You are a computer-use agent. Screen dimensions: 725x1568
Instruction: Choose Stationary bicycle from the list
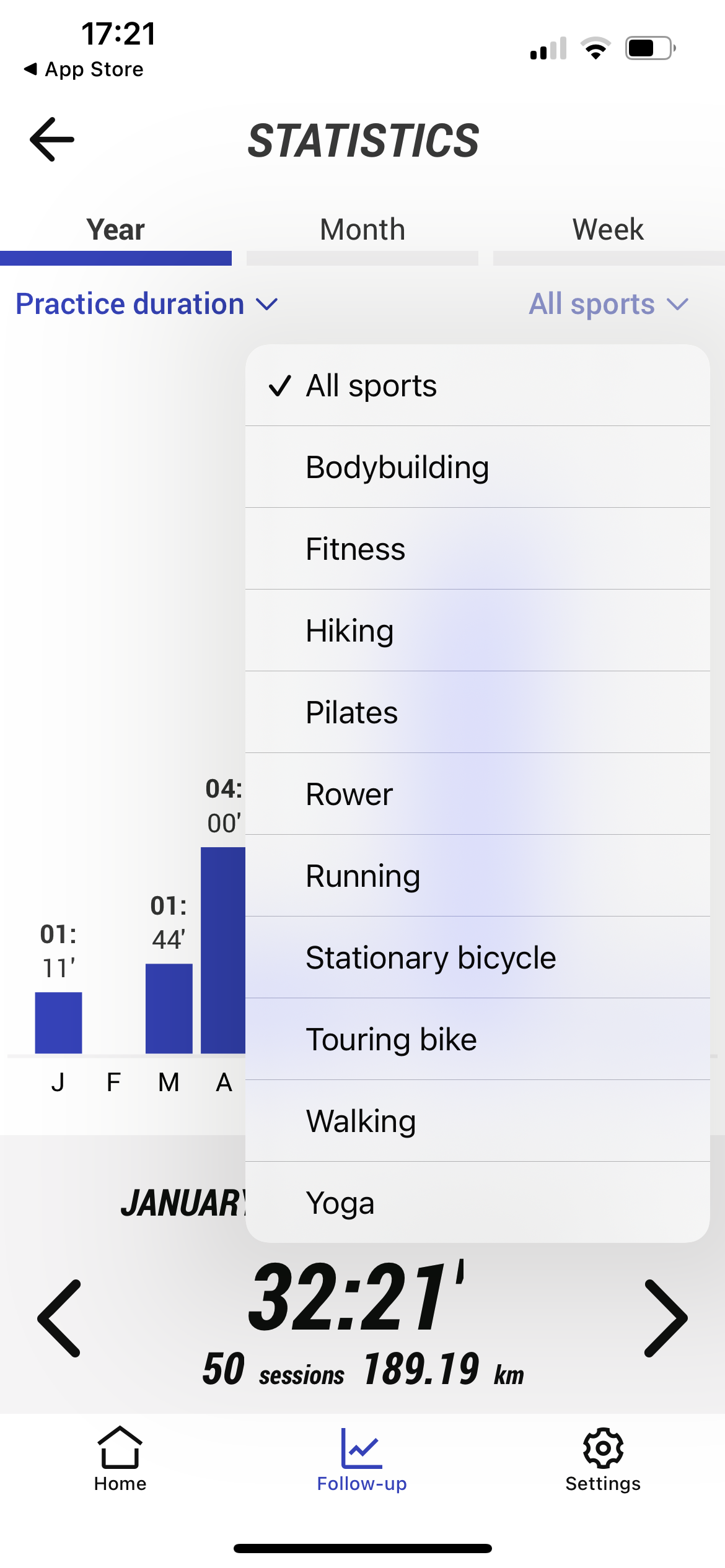pyautogui.click(x=477, y=958)
